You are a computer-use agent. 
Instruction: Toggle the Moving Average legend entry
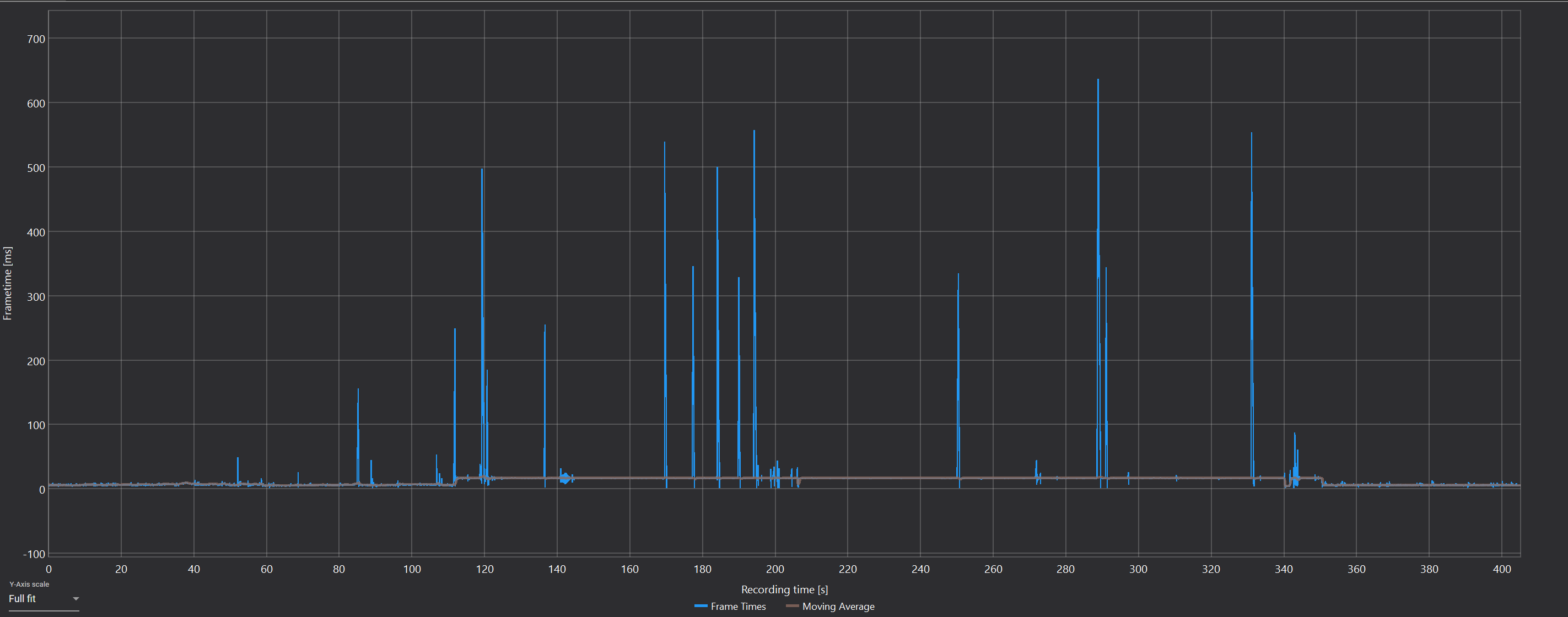(830, 606)
